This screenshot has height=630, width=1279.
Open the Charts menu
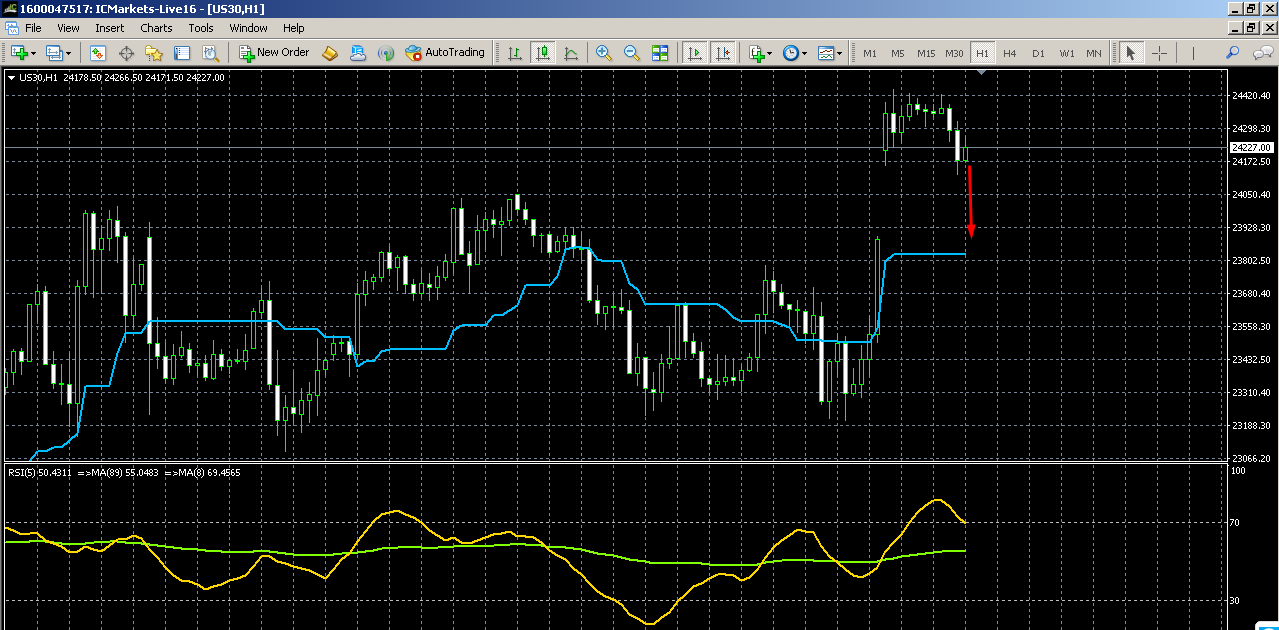[156, 28]
